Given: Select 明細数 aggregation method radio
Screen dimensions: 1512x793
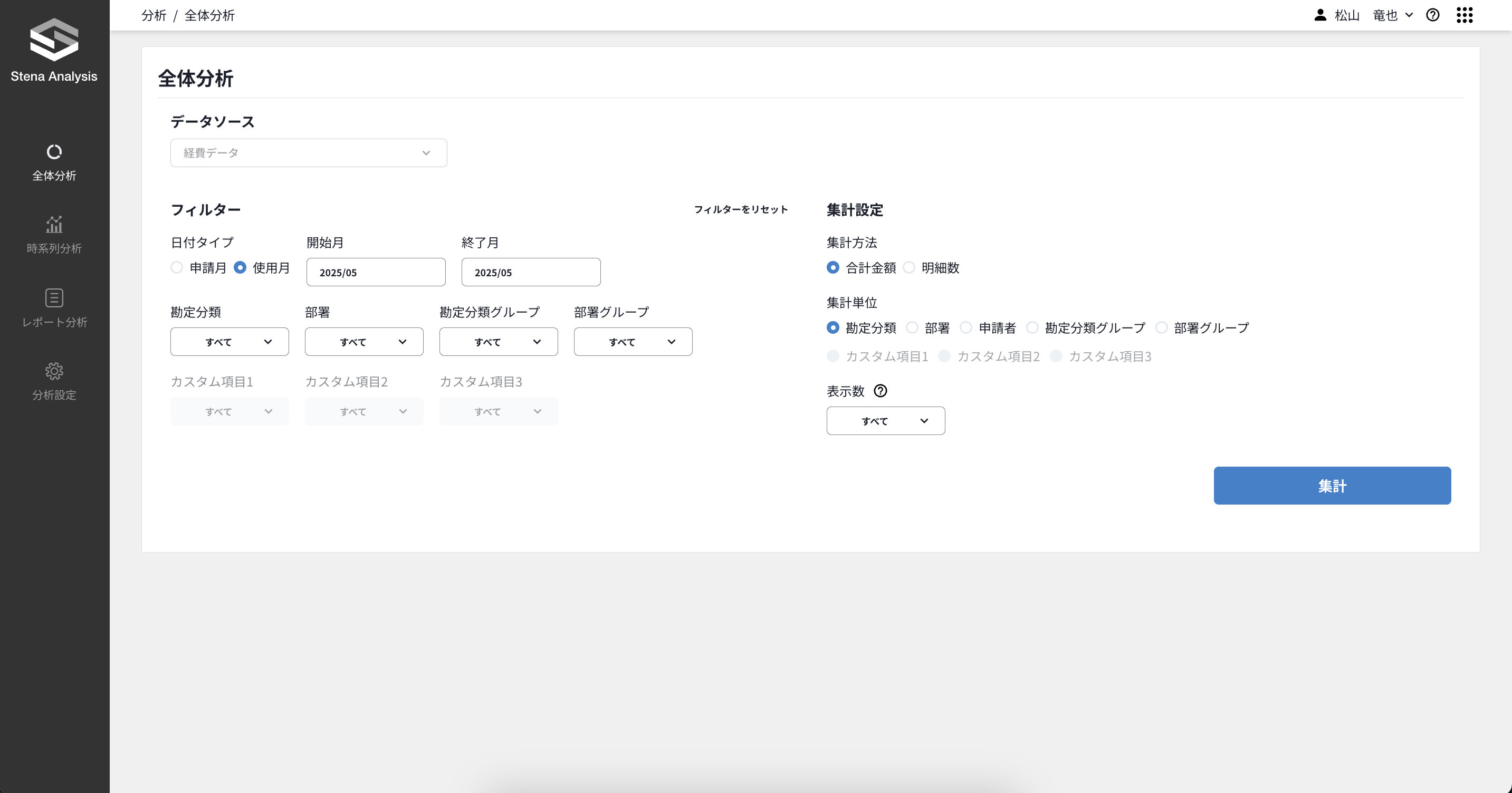Looking at the screenshot, I should (909, 268).
